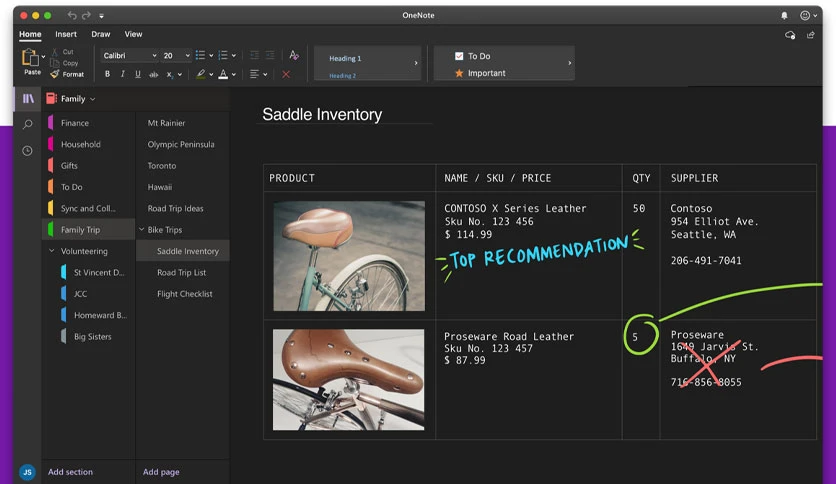The height and width of the screenshot is (484, 836).
Task: Click the Paste clipboard icon
Action: click(x=30, y=57)
